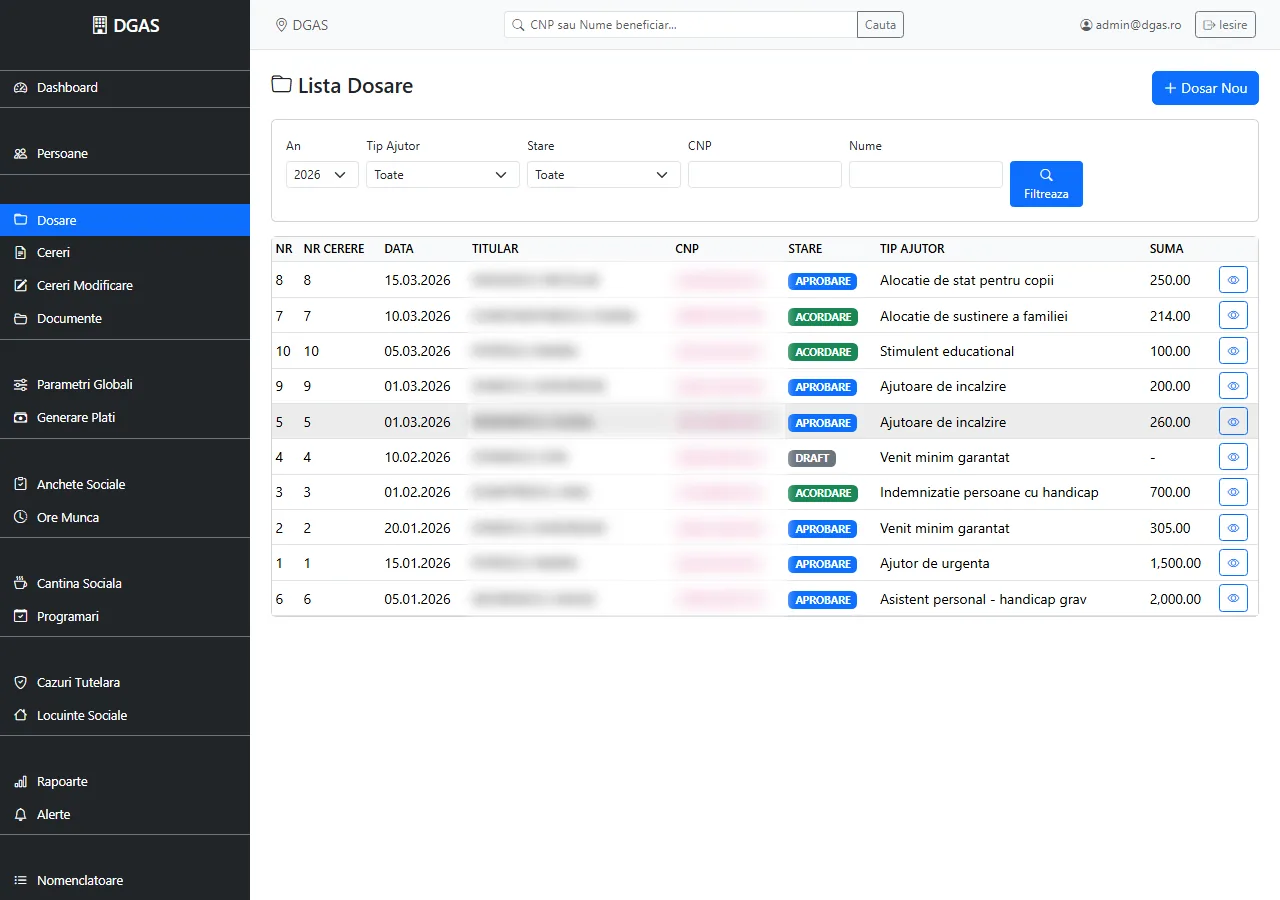Click the DGAS building logo icon
Screen dimensions: 1280x900
tap(99, 25)
